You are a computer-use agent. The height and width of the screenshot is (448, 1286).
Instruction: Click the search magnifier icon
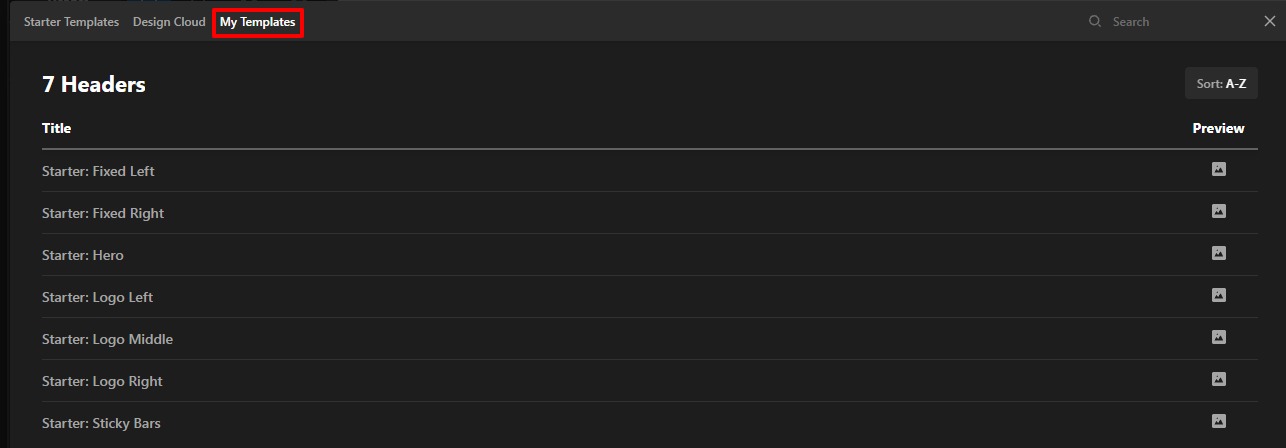tap(1095, 22)
